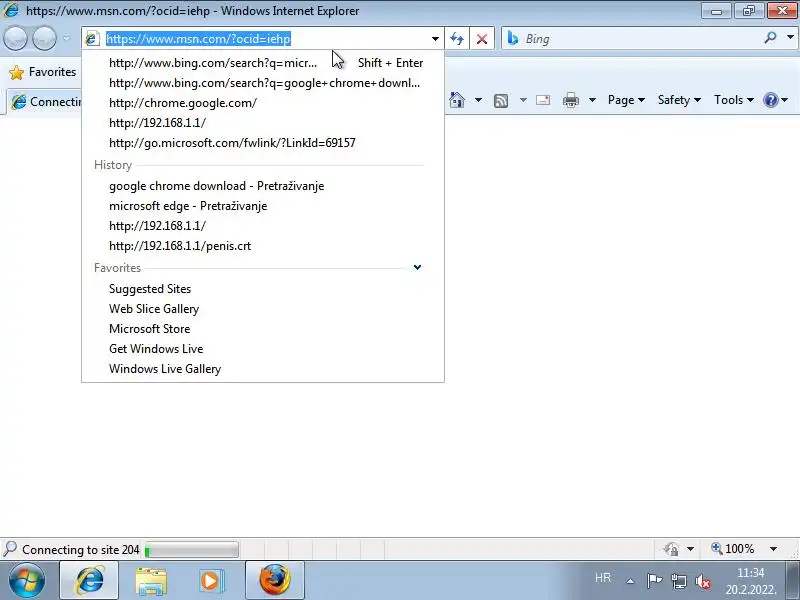The width and height of the screenshot is (800, 600).
Task: Select http://192.168.1.1/ under History
Action: 263,226
